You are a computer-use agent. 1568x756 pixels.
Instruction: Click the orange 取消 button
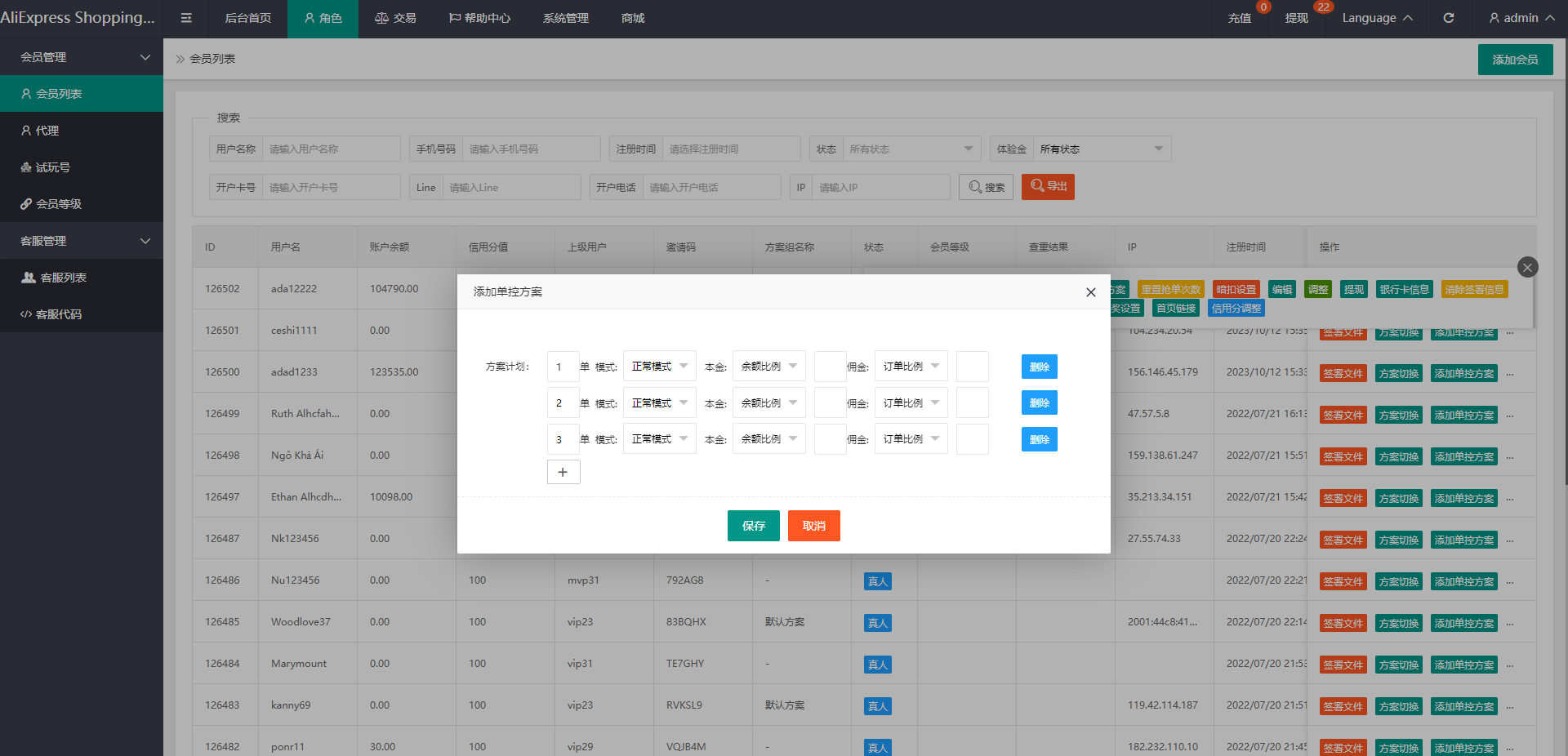point(813,526)
